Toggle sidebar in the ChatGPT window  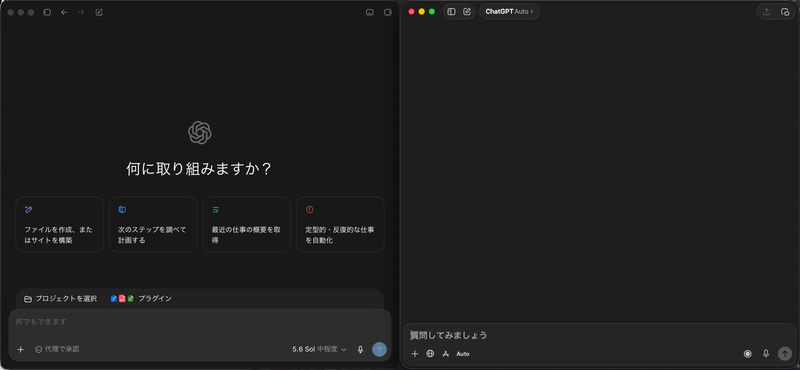click(451, 12)
